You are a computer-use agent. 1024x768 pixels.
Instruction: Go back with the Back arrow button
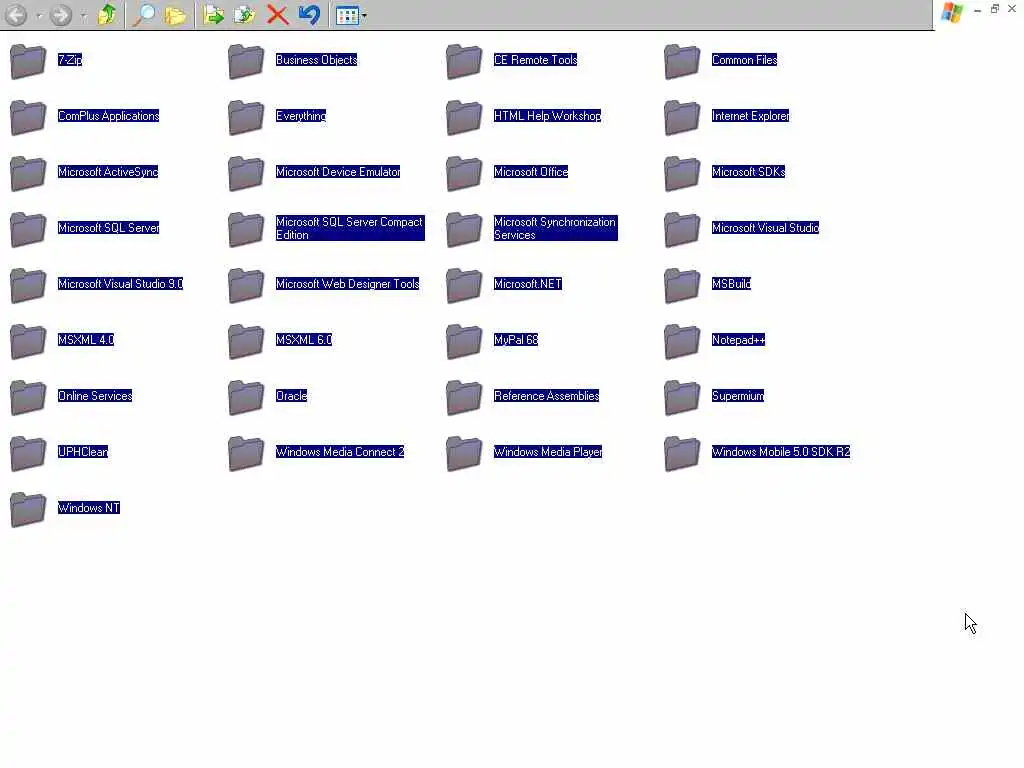[x=16, y=15]
